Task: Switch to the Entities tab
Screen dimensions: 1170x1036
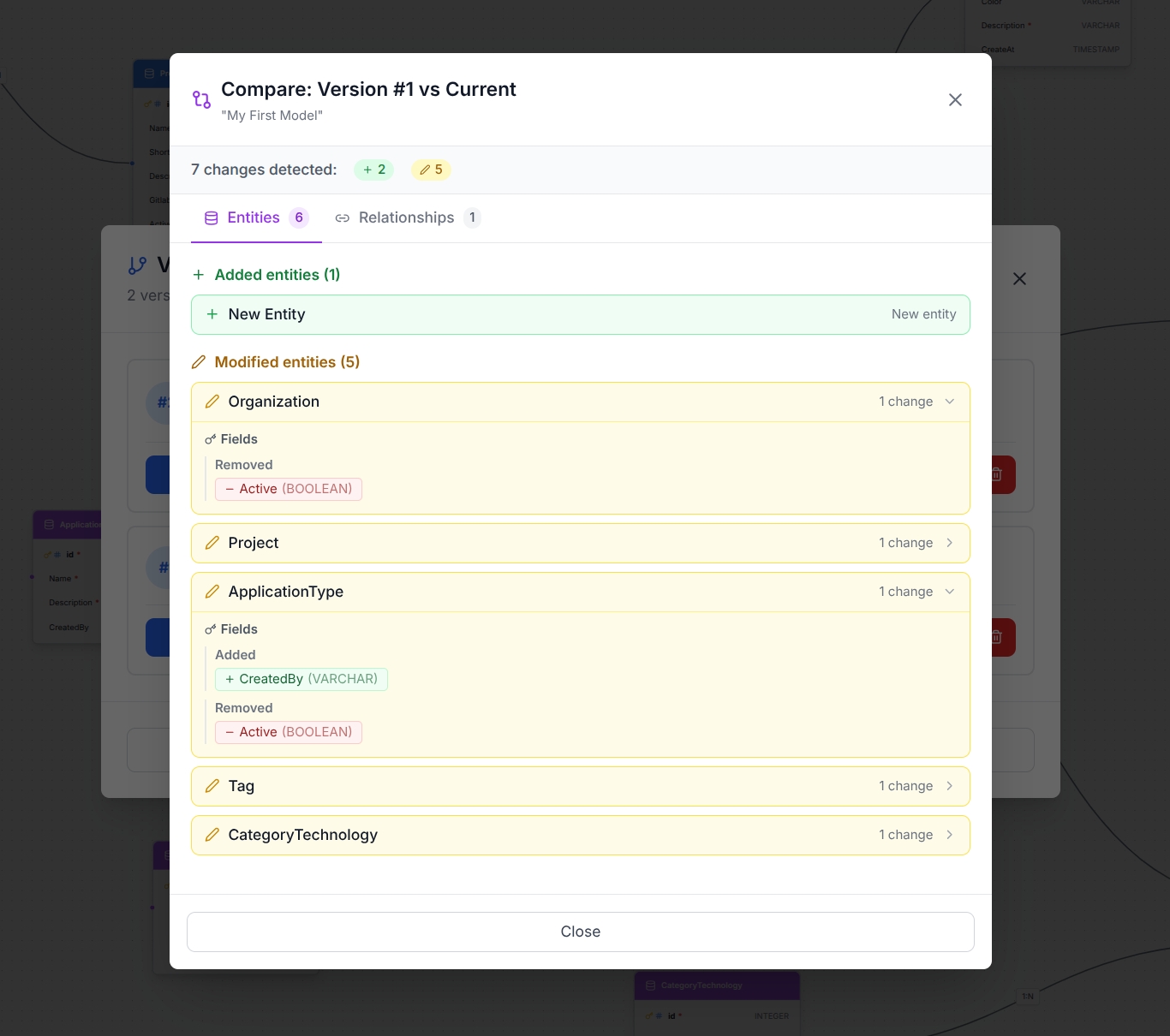Action: click(255, 218)
